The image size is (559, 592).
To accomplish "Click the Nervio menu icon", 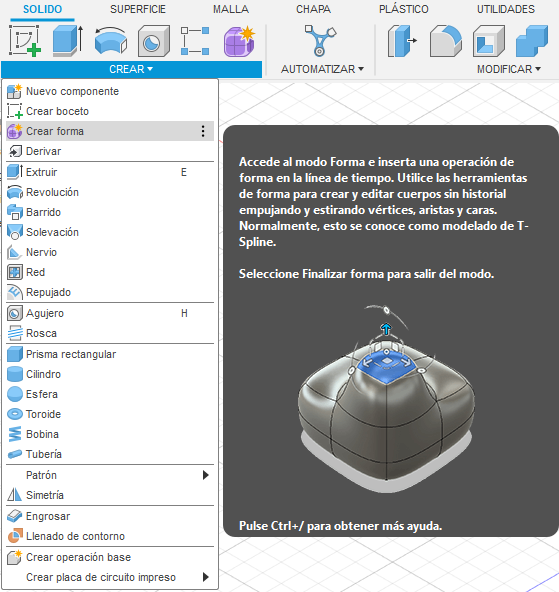I will [15, 252].
